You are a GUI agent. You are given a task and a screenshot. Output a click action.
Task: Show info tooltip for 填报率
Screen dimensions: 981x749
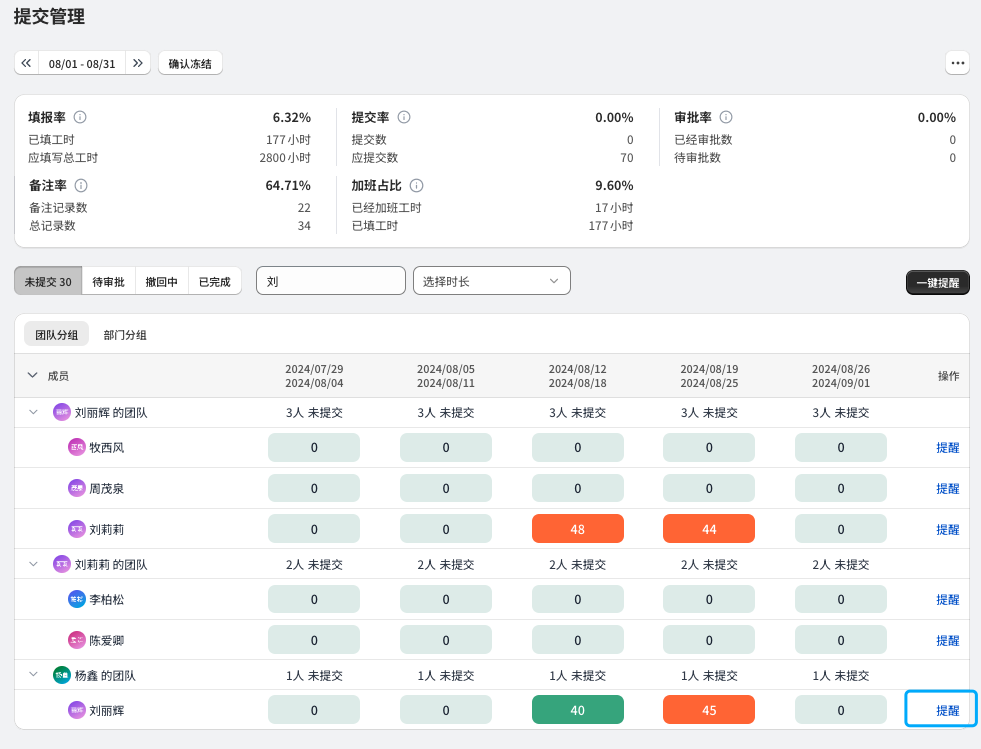pyautogui.click(x=80, y=117)
